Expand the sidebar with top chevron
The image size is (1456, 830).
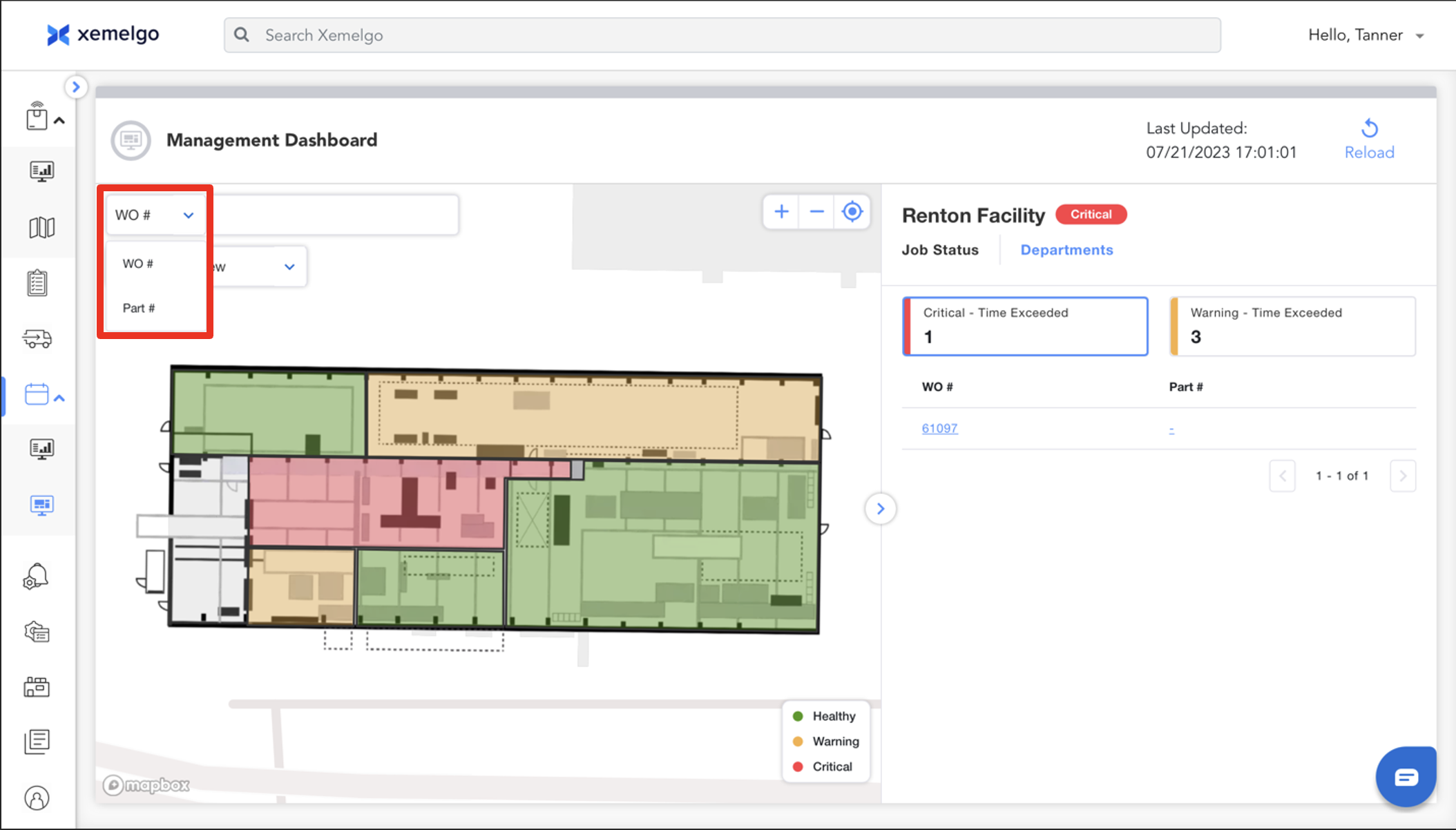[76, 87]
